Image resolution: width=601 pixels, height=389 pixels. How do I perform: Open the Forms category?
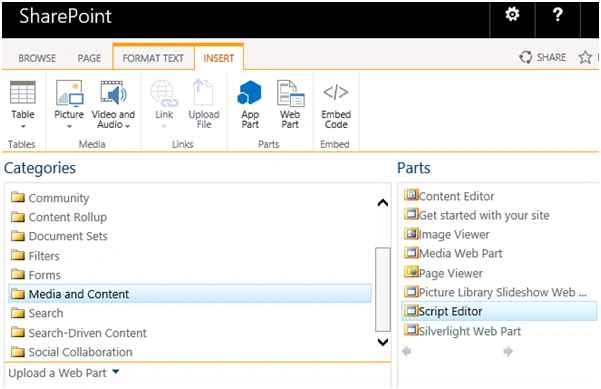[x=36, y=275]
